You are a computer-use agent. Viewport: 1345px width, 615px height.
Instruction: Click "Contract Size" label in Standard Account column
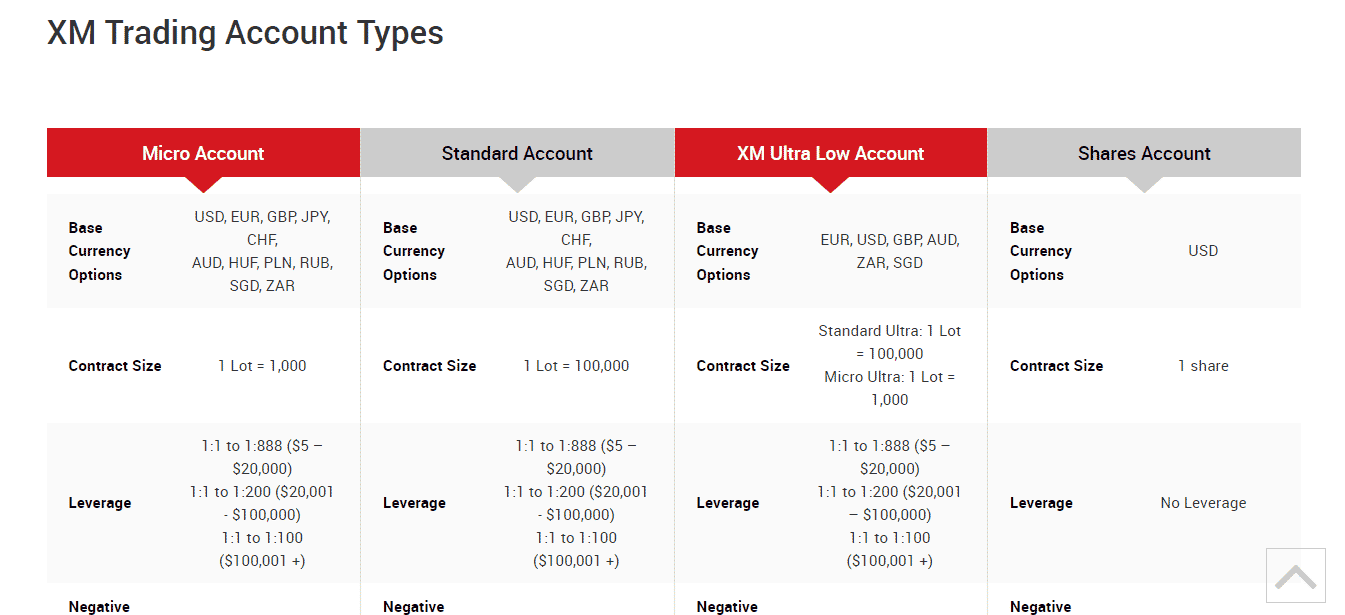[429, 366]
